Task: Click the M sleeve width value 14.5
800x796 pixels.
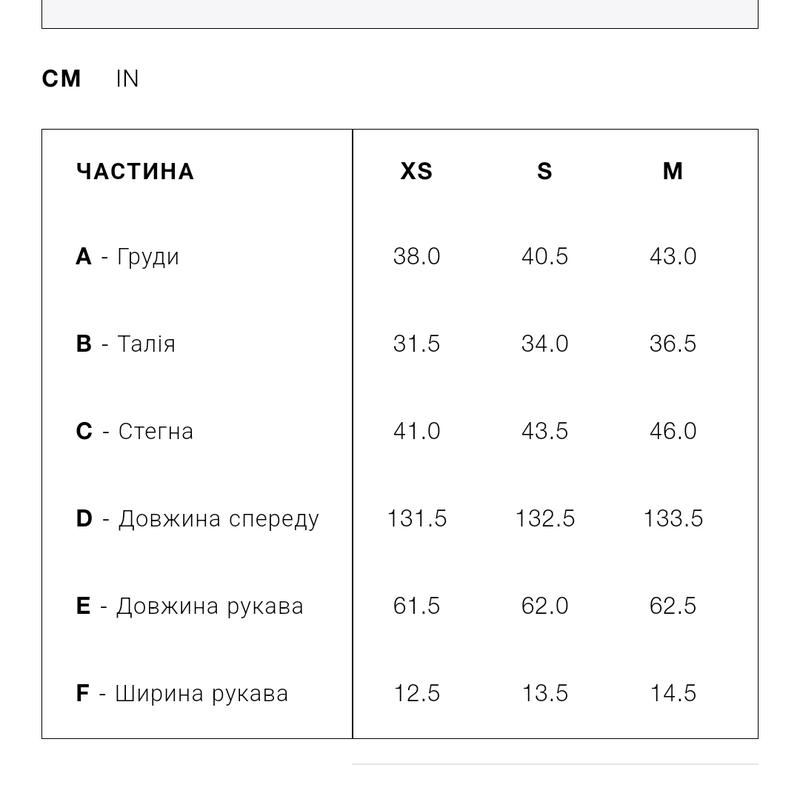Action: (x=672, y=694)
